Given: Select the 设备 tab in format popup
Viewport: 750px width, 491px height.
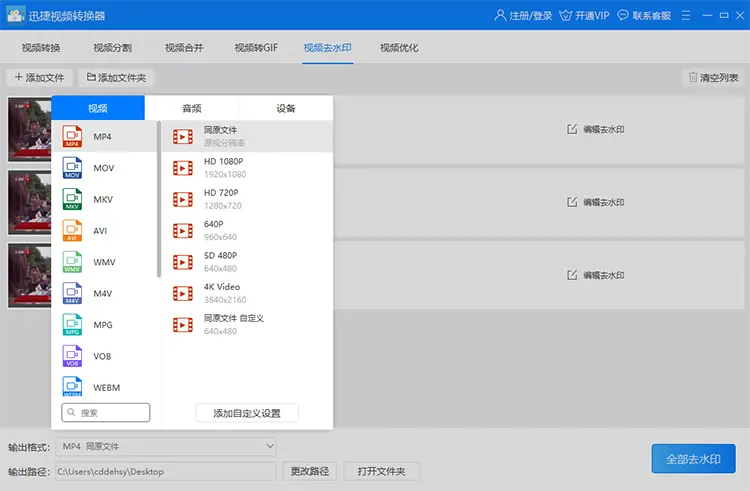Looking at the screenshot, I should [x=286, y=108].
